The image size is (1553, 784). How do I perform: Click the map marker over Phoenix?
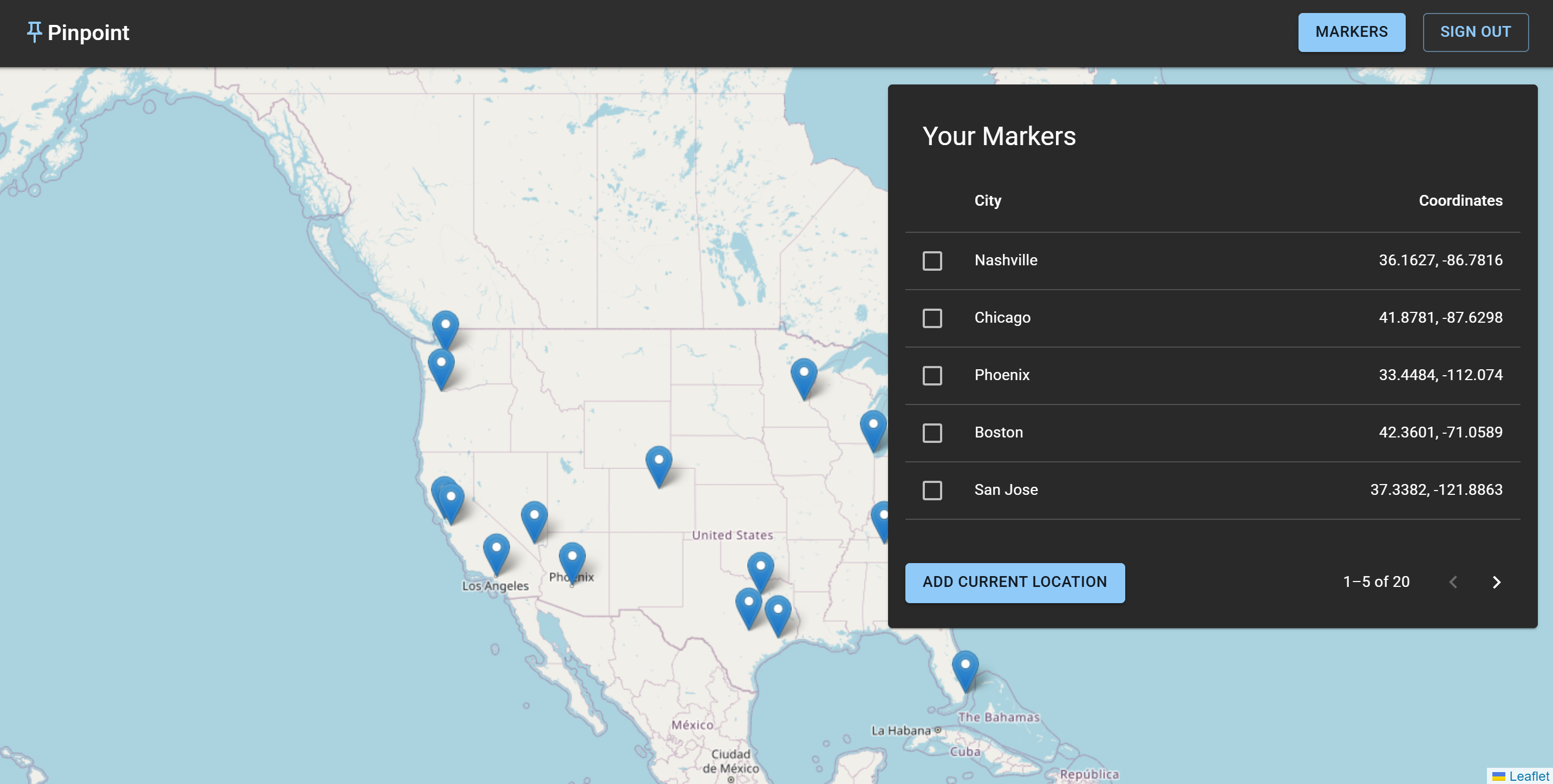(572, 563)
